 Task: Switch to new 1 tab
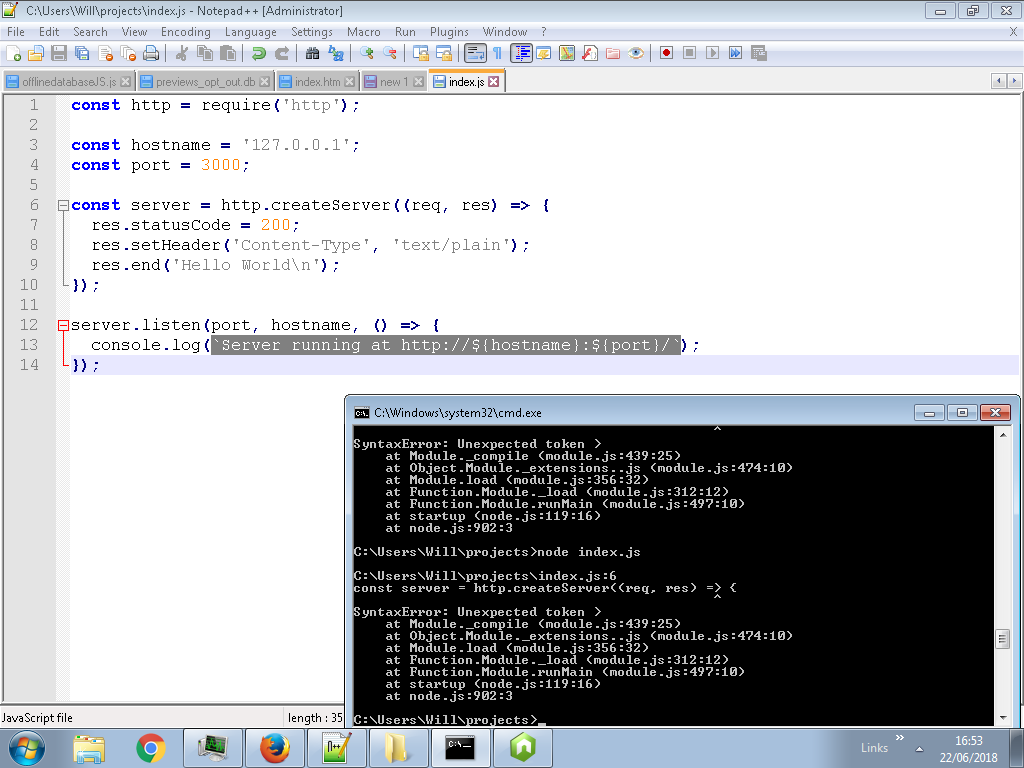[x=394, y=82]
